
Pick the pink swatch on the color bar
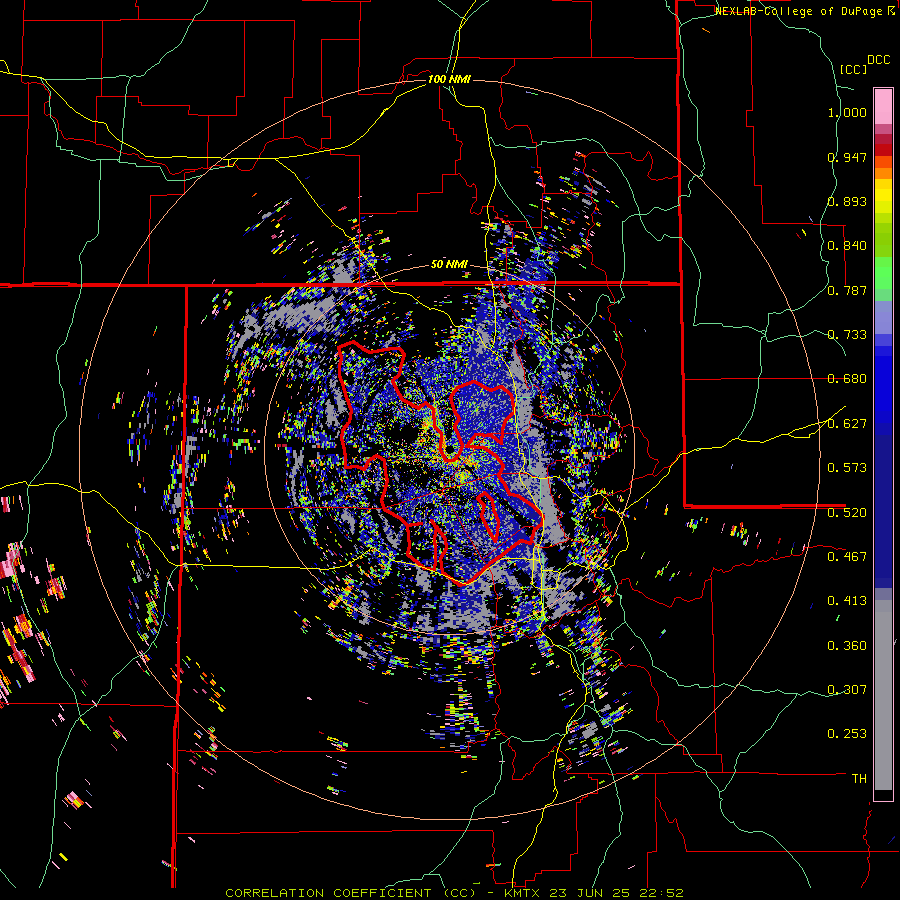[x=883, y=106]
